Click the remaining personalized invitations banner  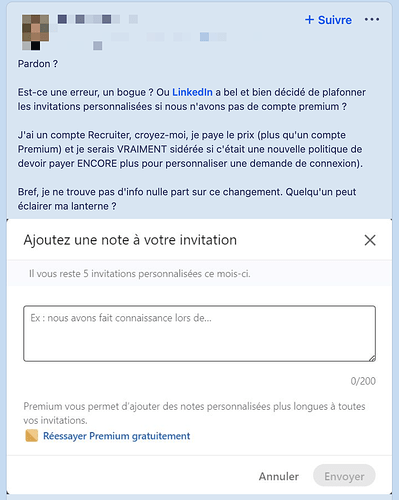tap(199, 274)
